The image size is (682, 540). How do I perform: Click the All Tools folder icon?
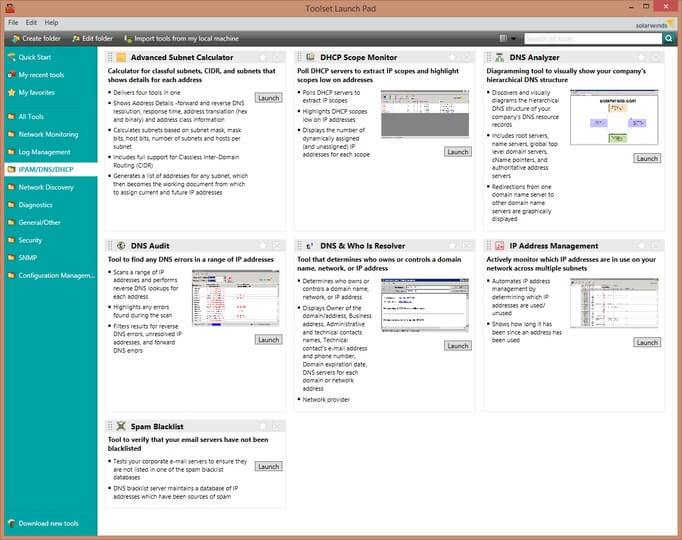(12, 117)
